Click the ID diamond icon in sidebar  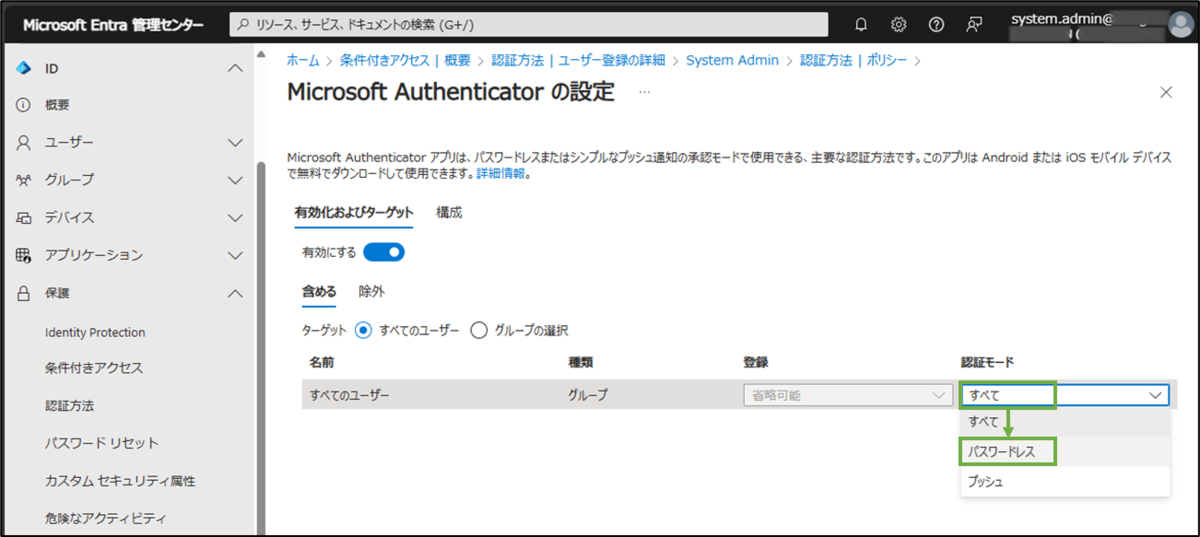[24, 68]
